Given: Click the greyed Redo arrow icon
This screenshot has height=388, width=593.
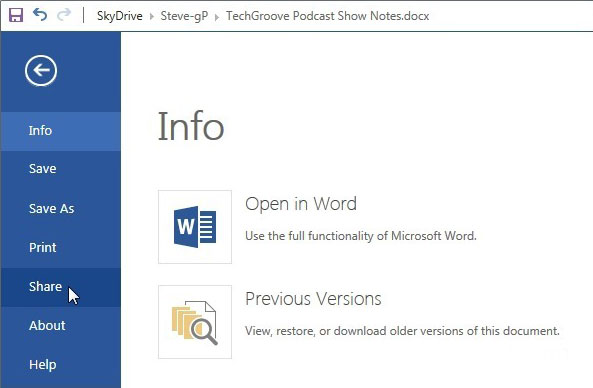Looking at the screenshot, I should click(64, 15).
